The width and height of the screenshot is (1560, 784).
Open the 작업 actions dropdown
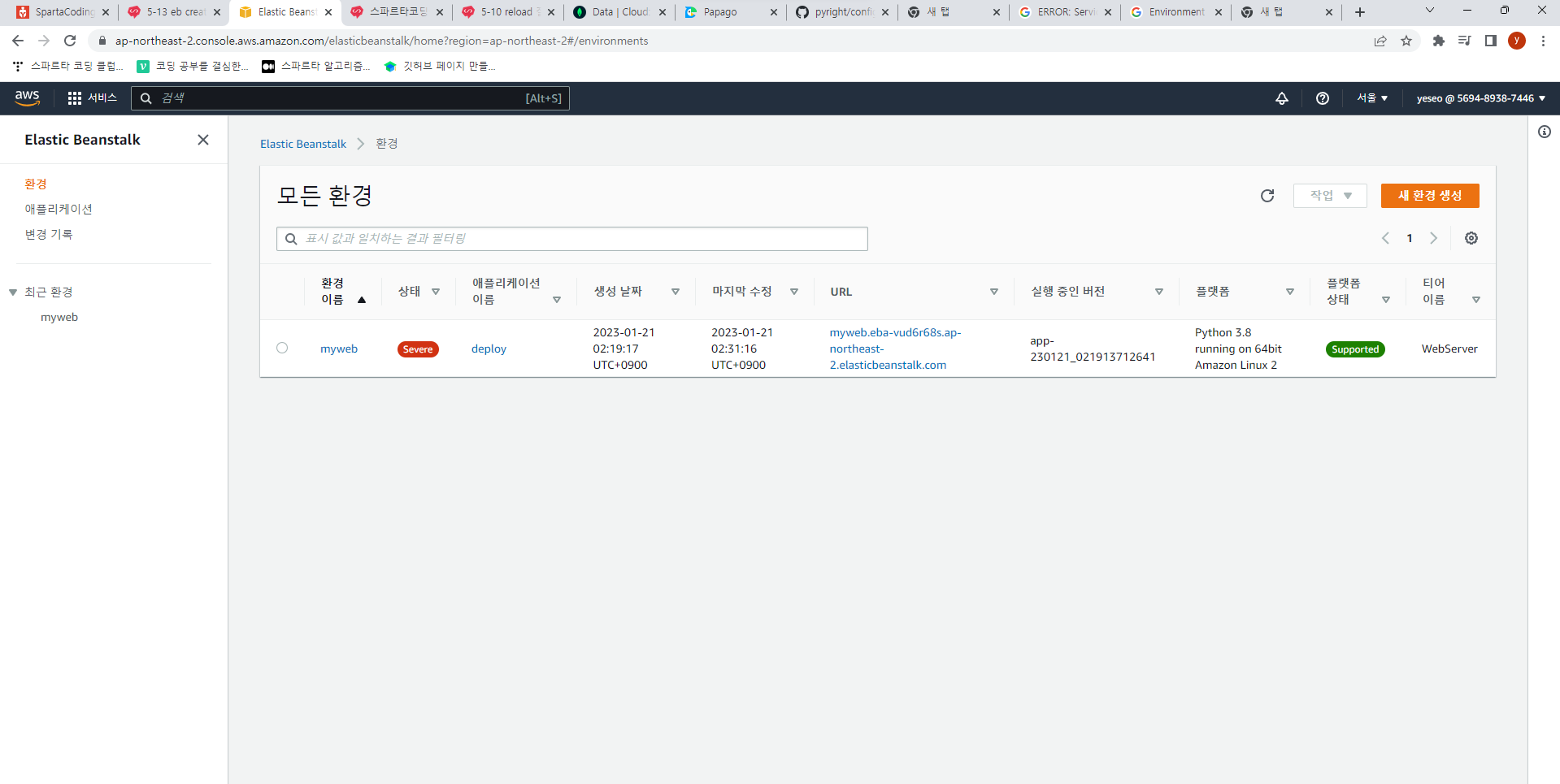(1330, 196)
